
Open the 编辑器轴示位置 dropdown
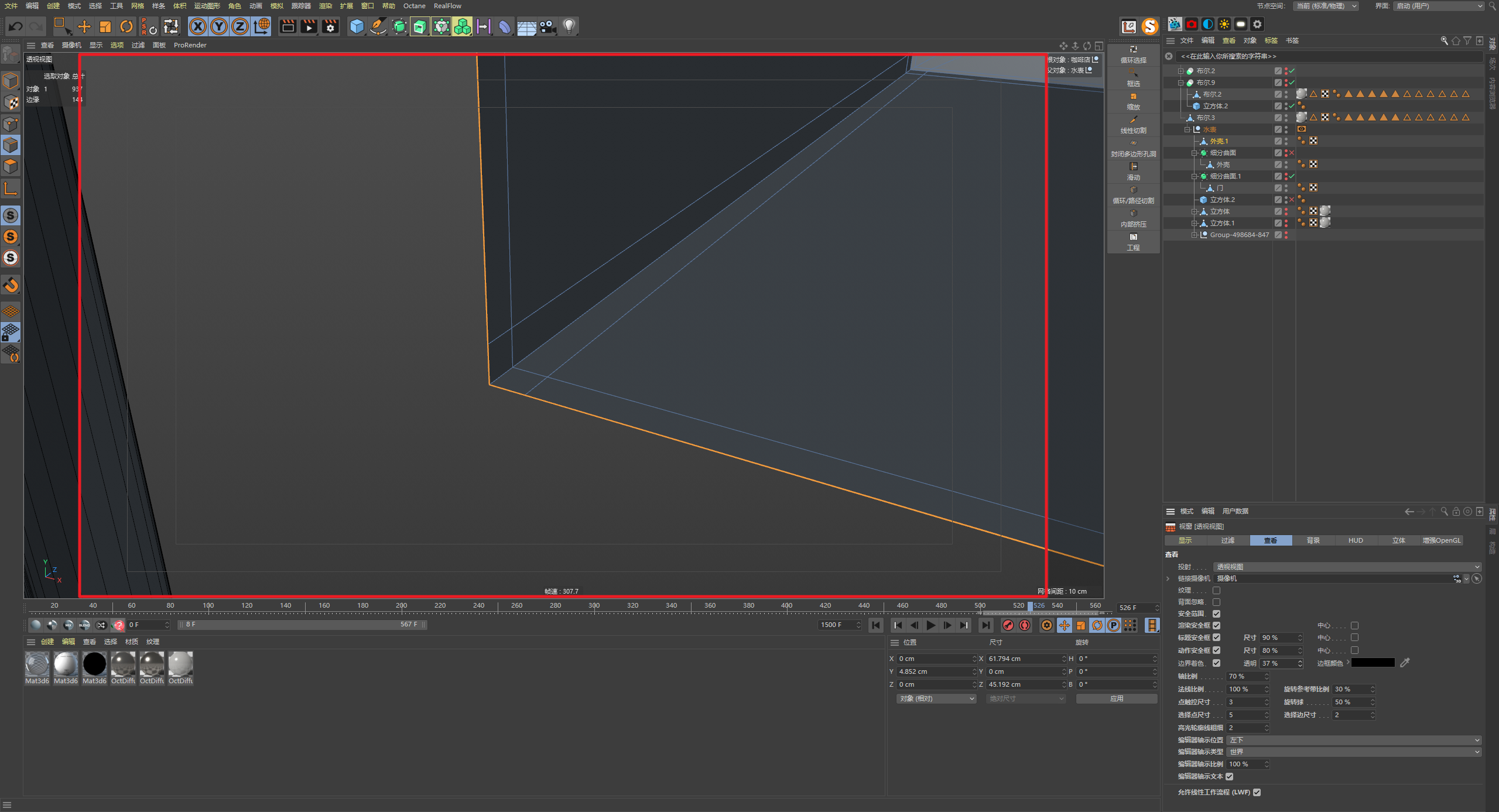[x=1354, y=740]
